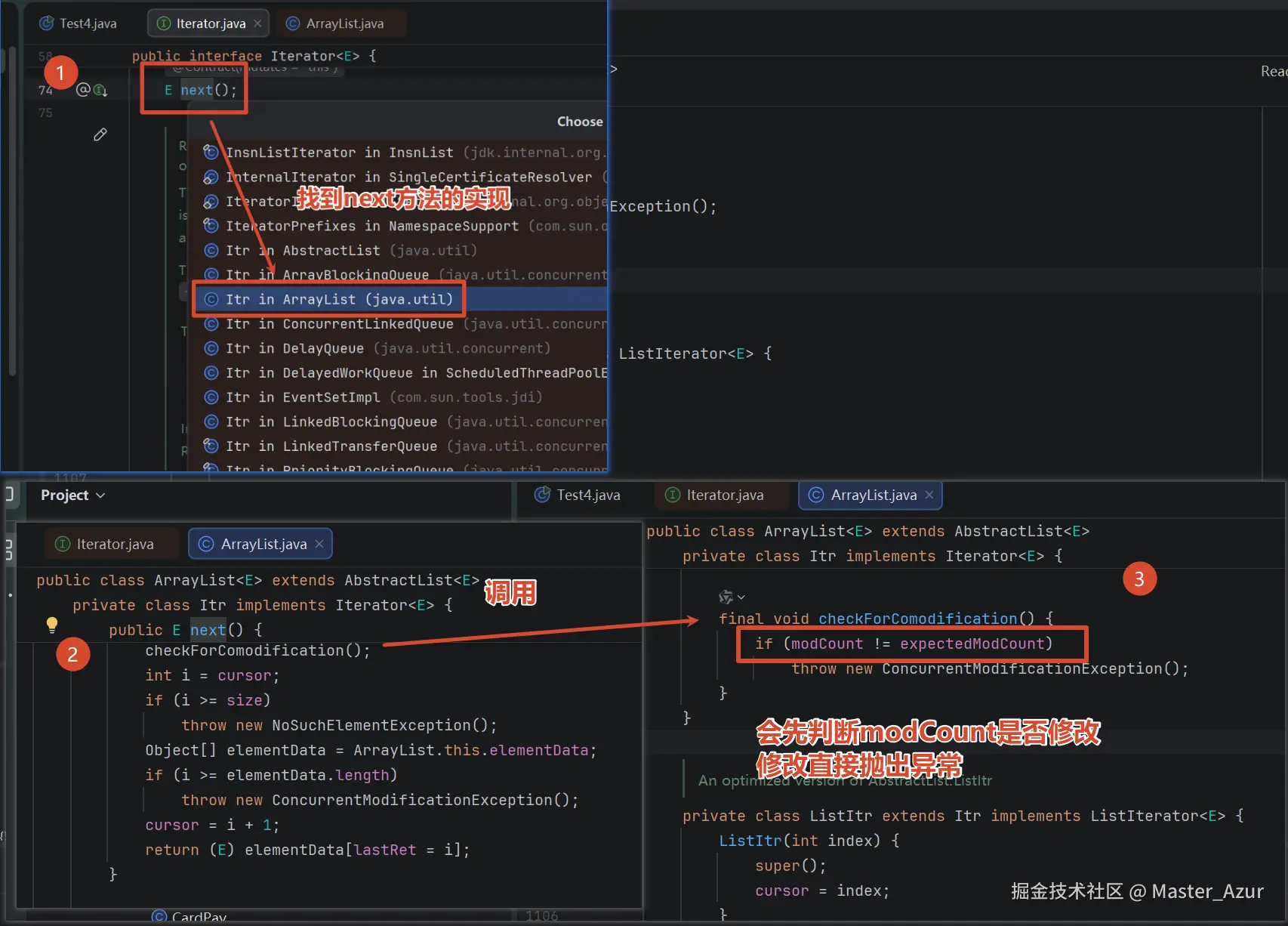Click 'modCount' in the if condition
Image resolution: width=1288 pixels, height=926 pixels.
coord(827,644)
